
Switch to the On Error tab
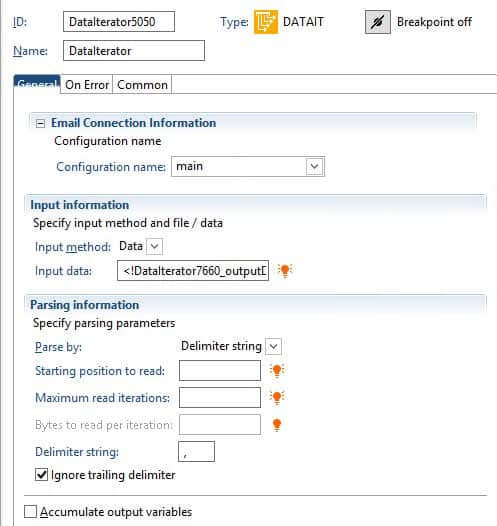pos(87,85)
